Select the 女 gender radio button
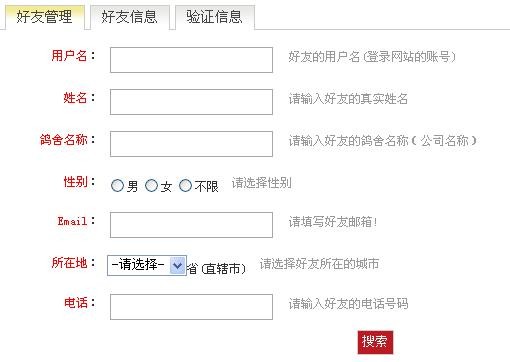 pyautogui.click(x=151, y=185)
